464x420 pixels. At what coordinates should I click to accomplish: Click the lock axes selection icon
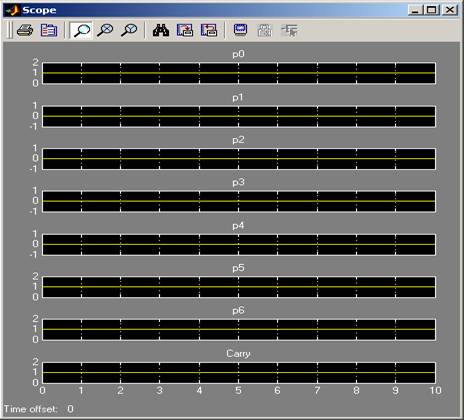[x=265, y=30]
